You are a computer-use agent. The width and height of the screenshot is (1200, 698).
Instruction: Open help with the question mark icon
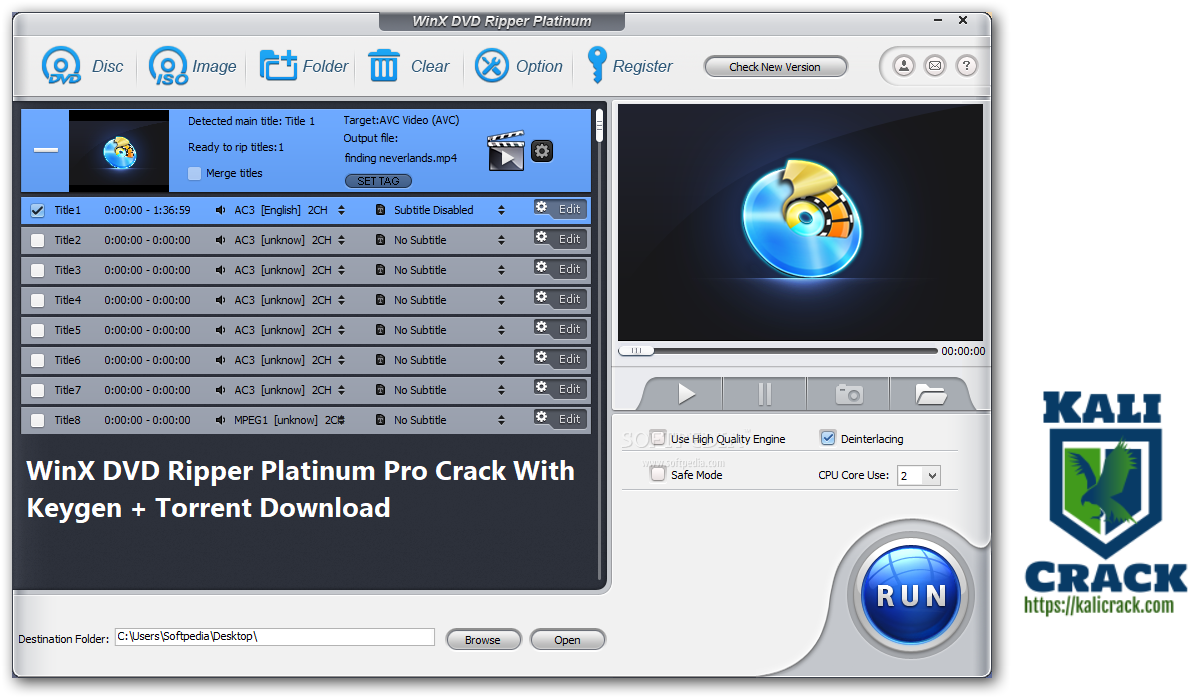966,66
